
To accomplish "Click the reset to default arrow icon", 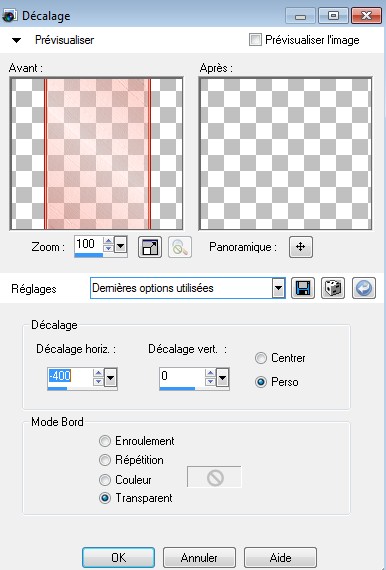I will pyautogui.click(x=364, y=288).
